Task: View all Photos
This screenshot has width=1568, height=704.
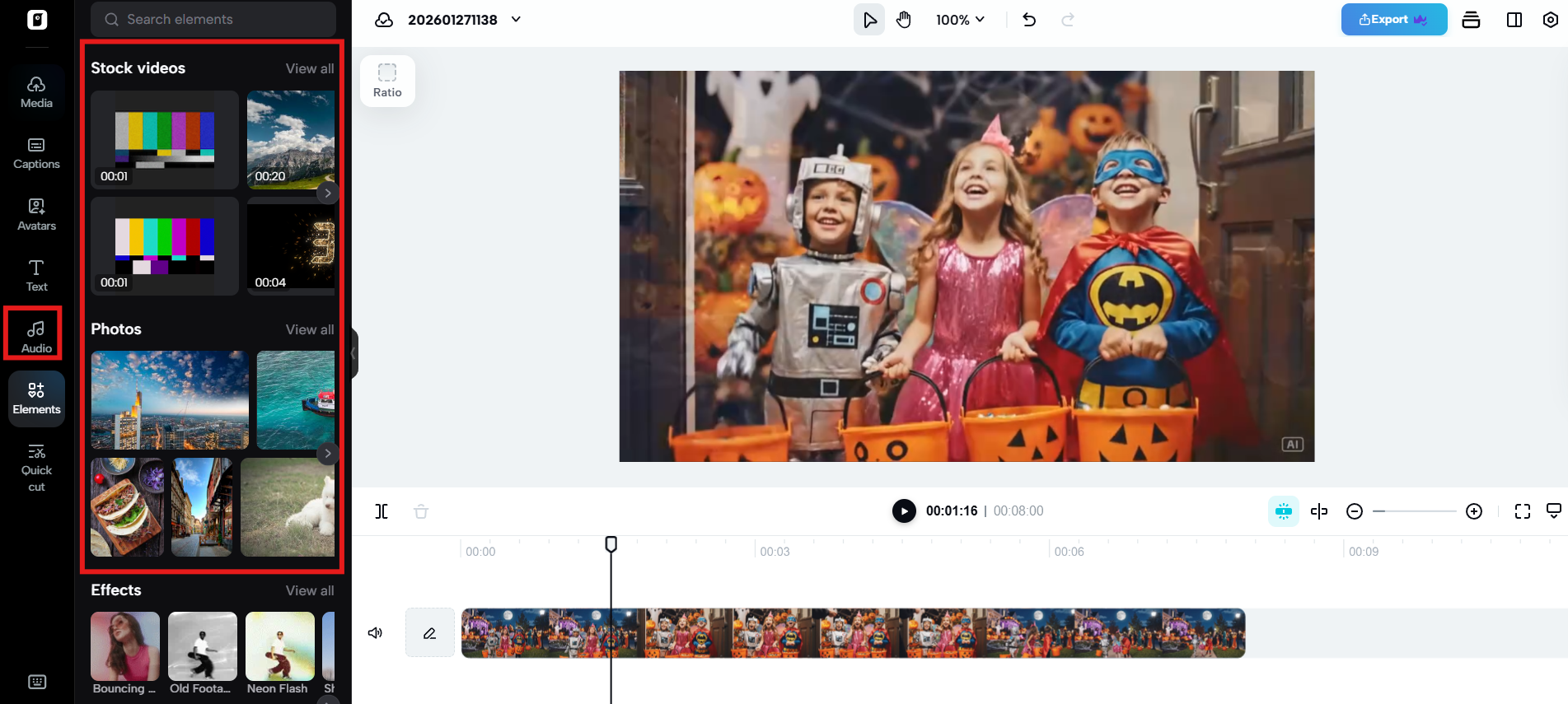Action: click(310, 329)
